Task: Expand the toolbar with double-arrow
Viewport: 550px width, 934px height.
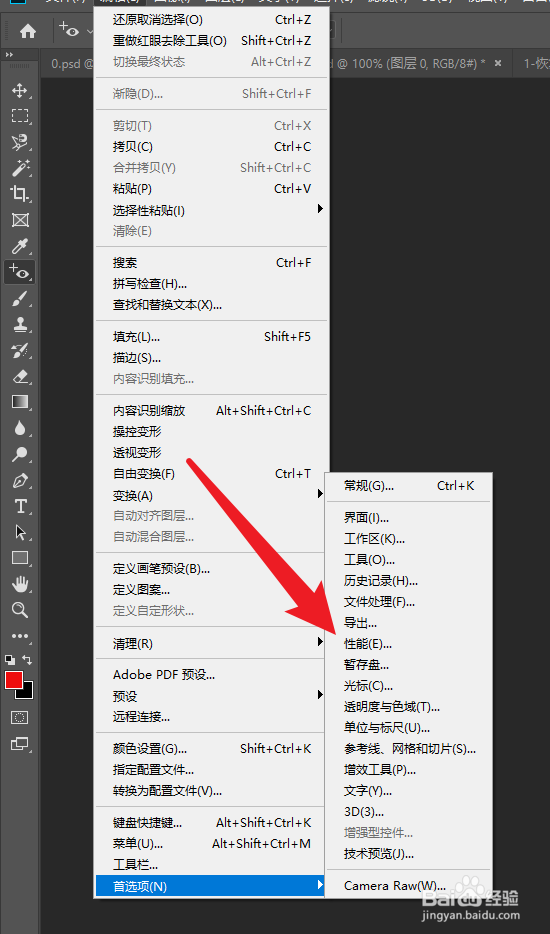Action: (9, 54)
